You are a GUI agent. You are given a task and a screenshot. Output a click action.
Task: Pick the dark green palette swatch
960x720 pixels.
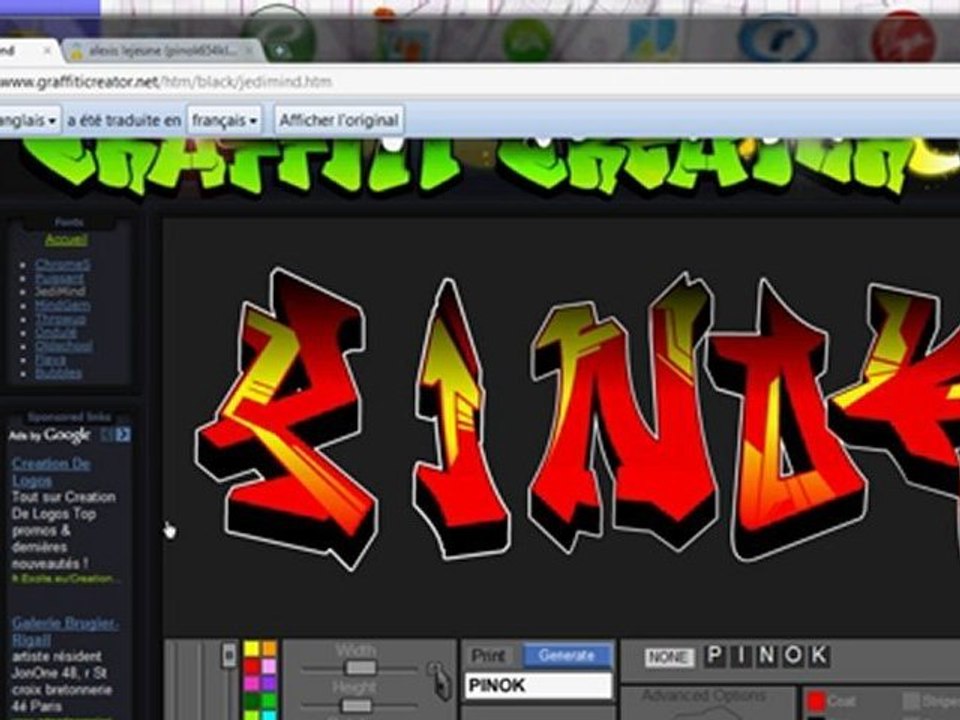pyautogui.click(x=252, y=700)
